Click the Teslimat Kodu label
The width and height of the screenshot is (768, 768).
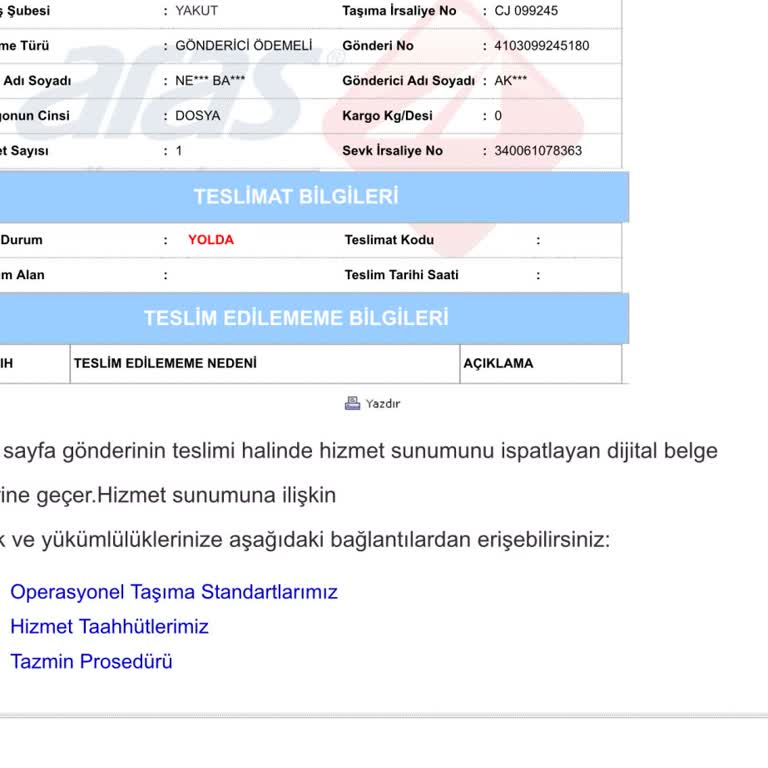tap(389, 240)
